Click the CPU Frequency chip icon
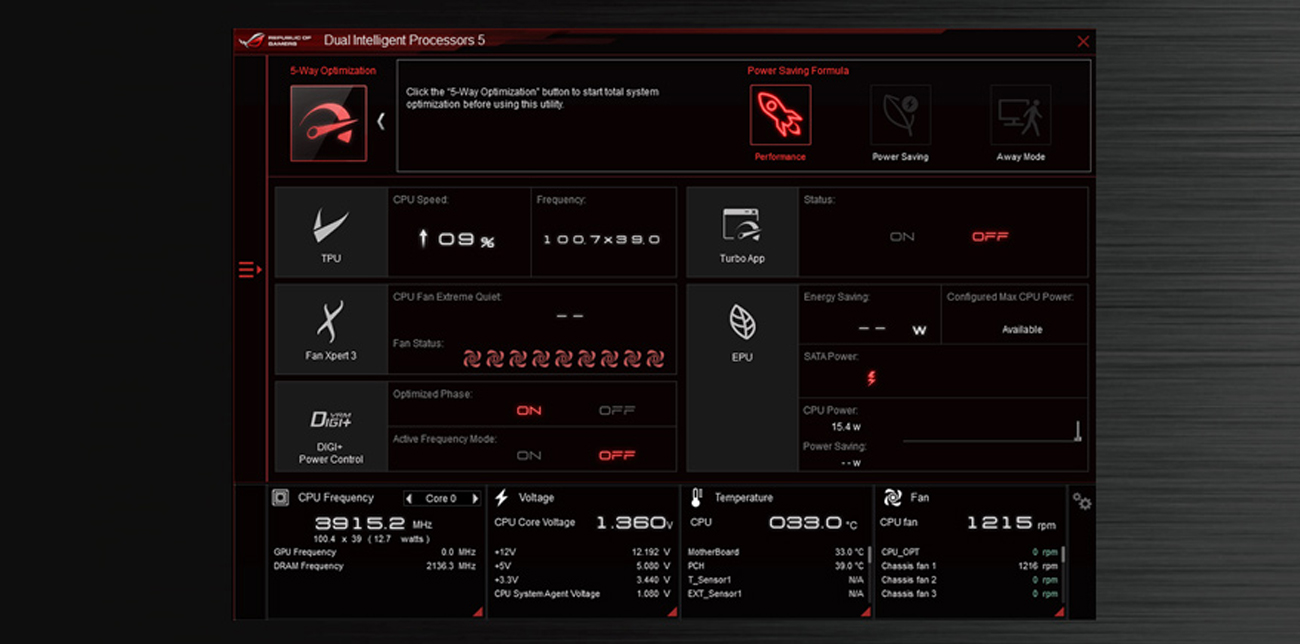The height and width of the screenshot is (644, 1300). point(281,497)
